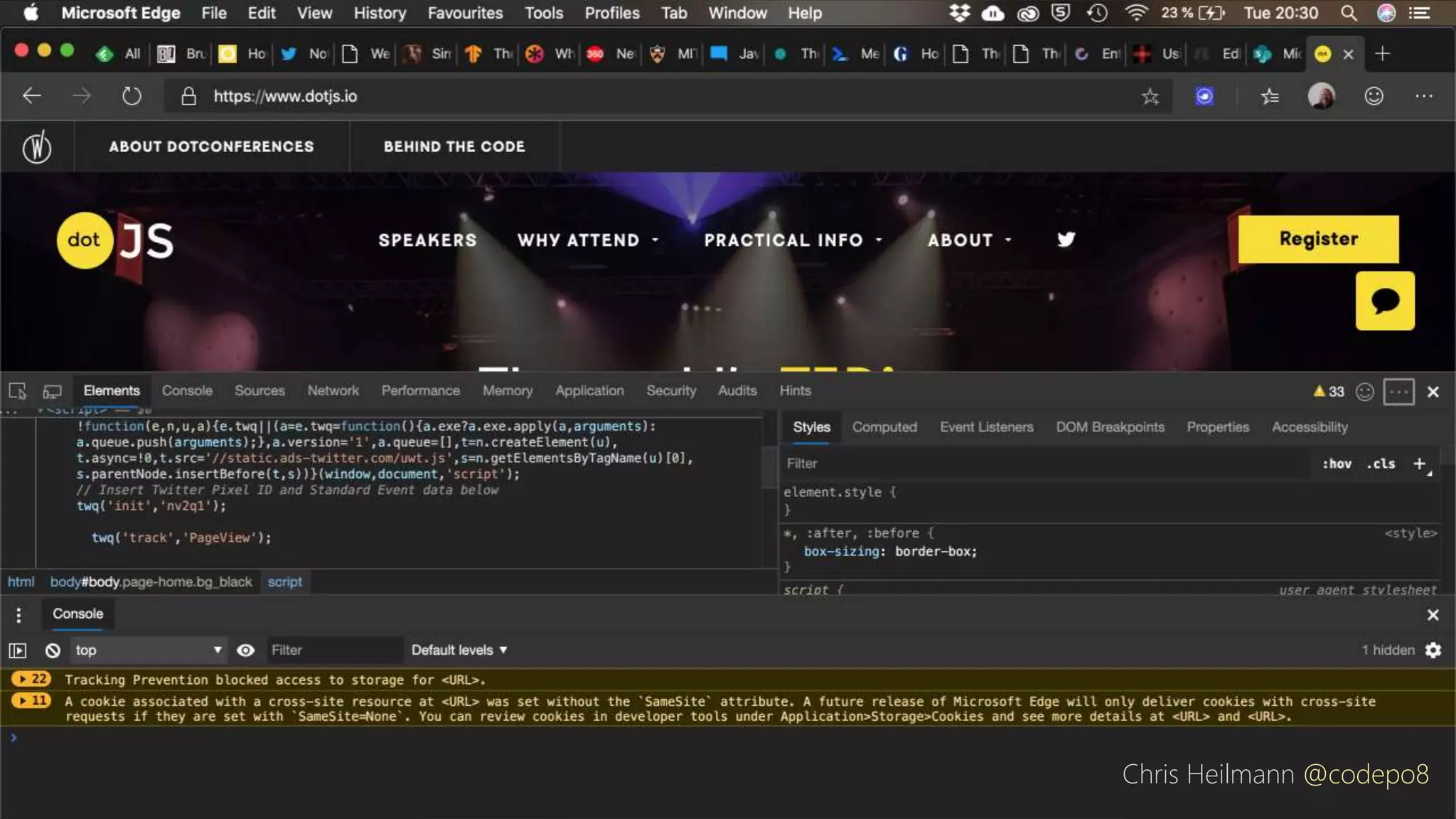Click the inspect element picker icon
The width and height of the screenshot is (1456, 819).
click(18, 391)
